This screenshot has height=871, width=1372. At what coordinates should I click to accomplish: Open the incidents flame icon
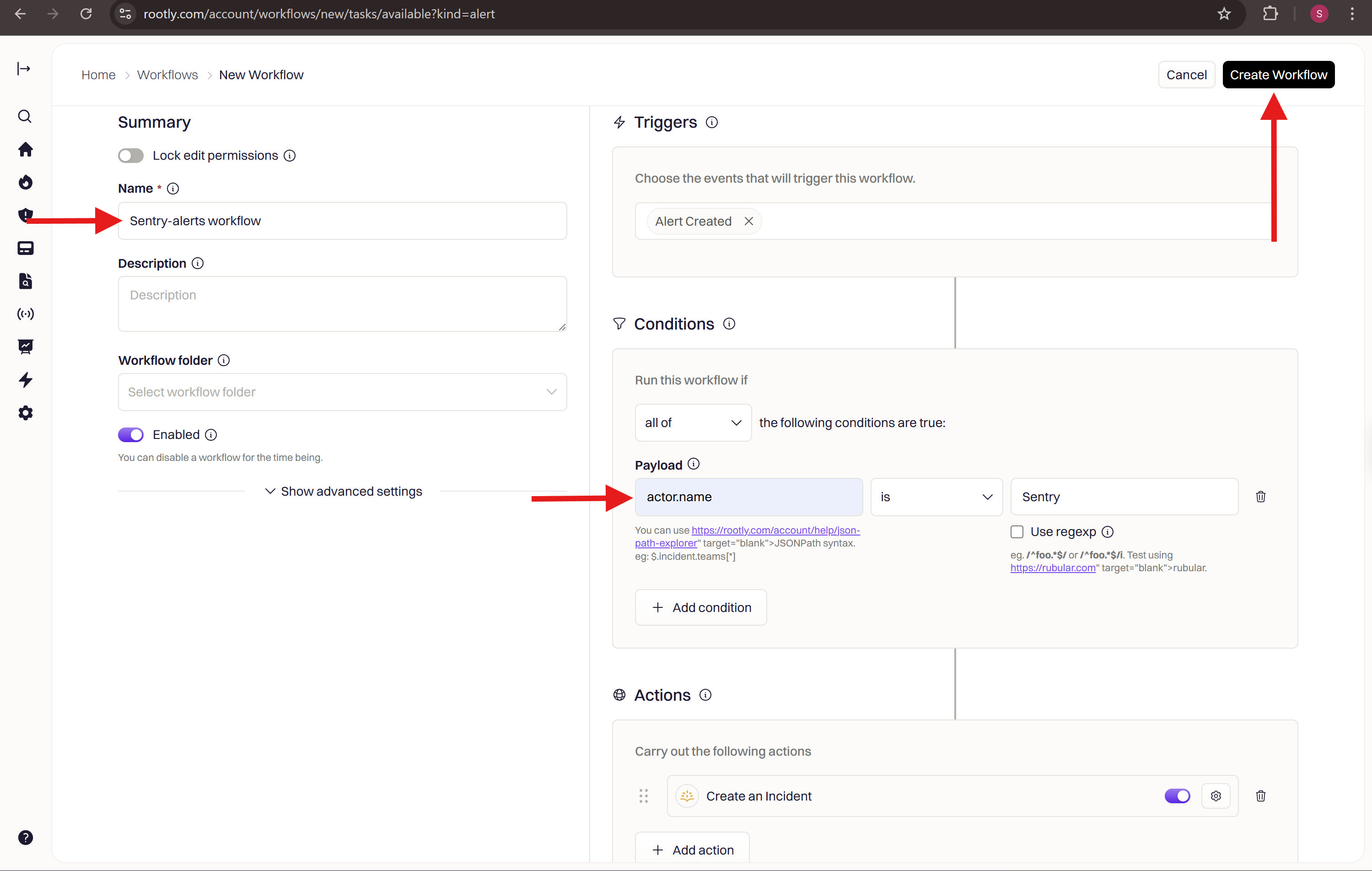(25, 183)
